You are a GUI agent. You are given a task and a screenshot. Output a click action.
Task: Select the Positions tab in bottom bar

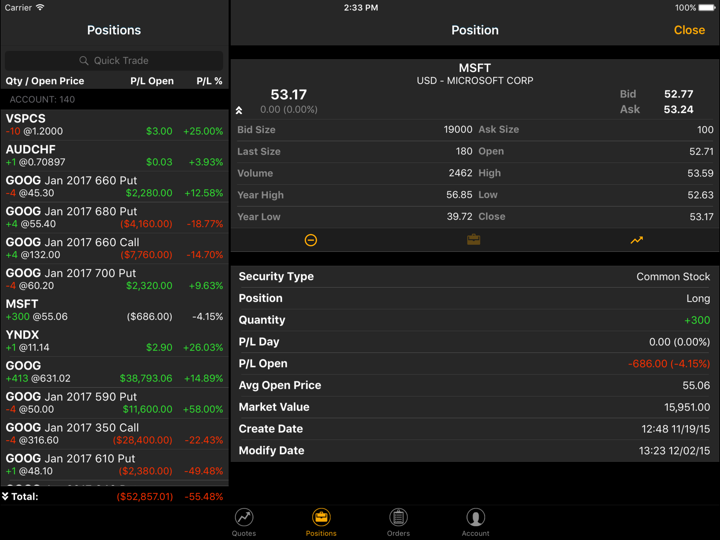(x=321, y=522)
